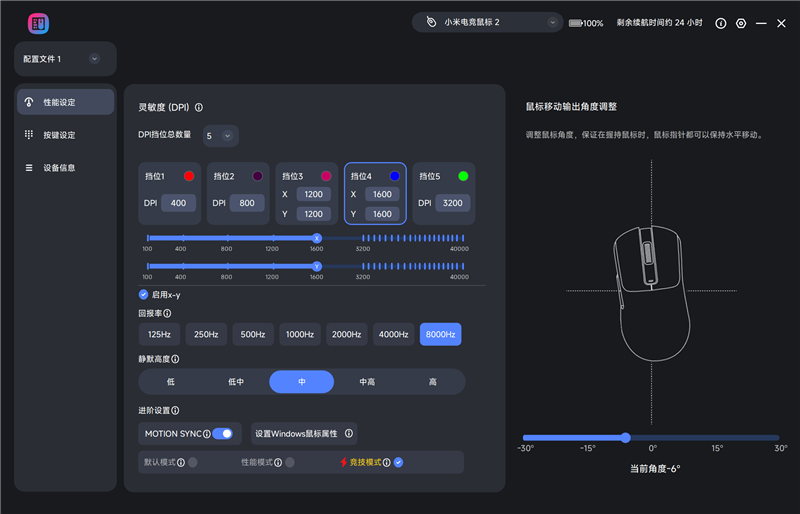Open the DPI挡位总数量 dropdown
This screenshot has width=800, height=514.
(220, 136)
